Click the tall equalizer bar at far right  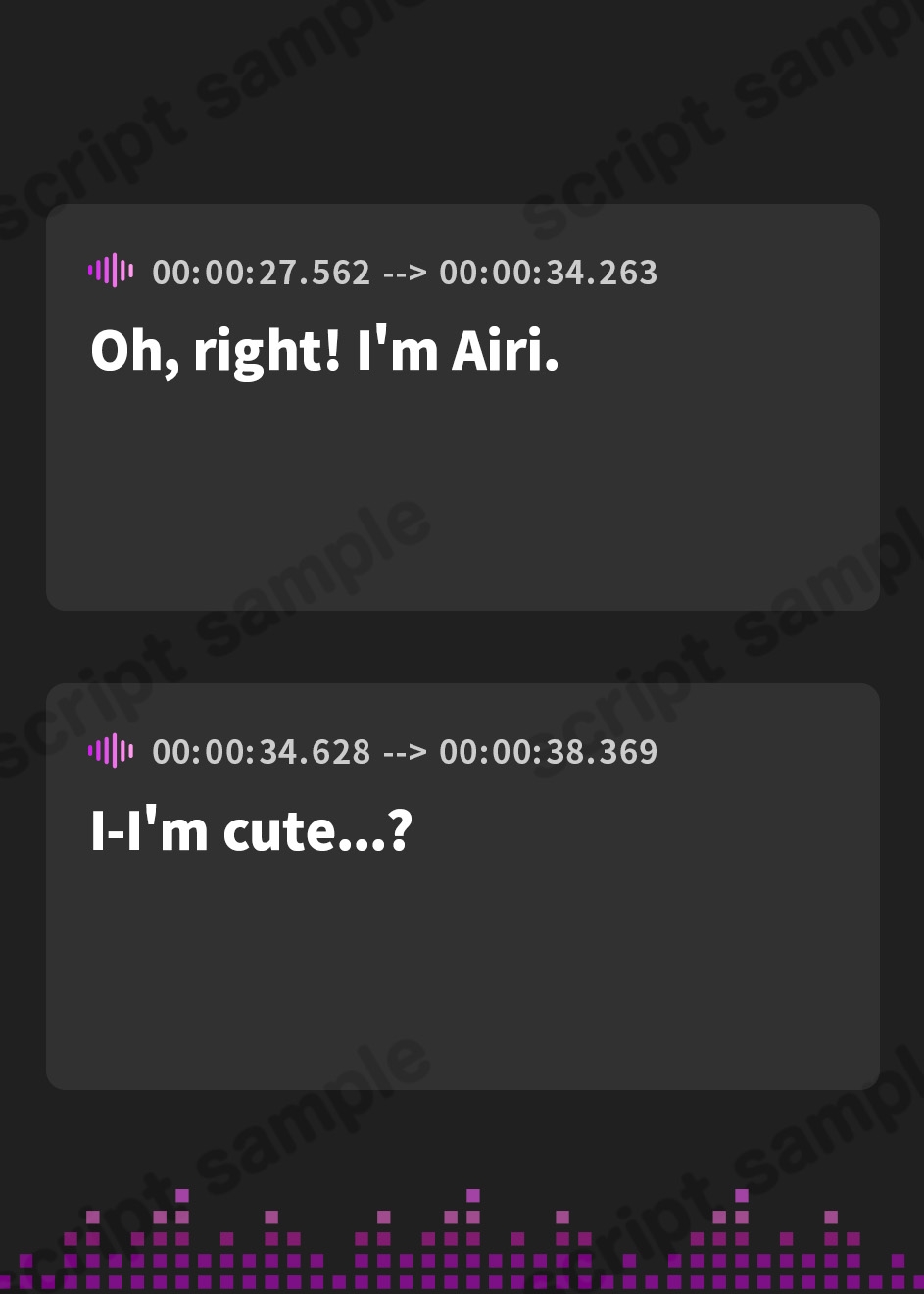pyautogui.click(x=742, y=1235)
